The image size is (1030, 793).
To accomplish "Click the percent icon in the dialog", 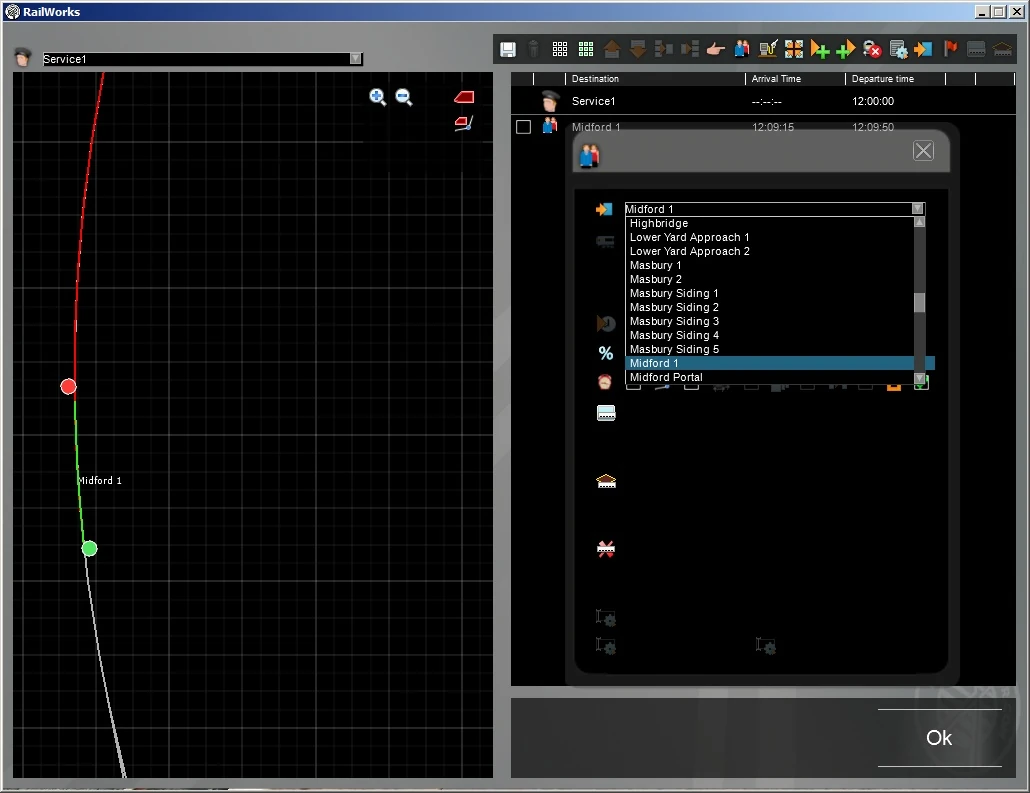I will (606, 353).
